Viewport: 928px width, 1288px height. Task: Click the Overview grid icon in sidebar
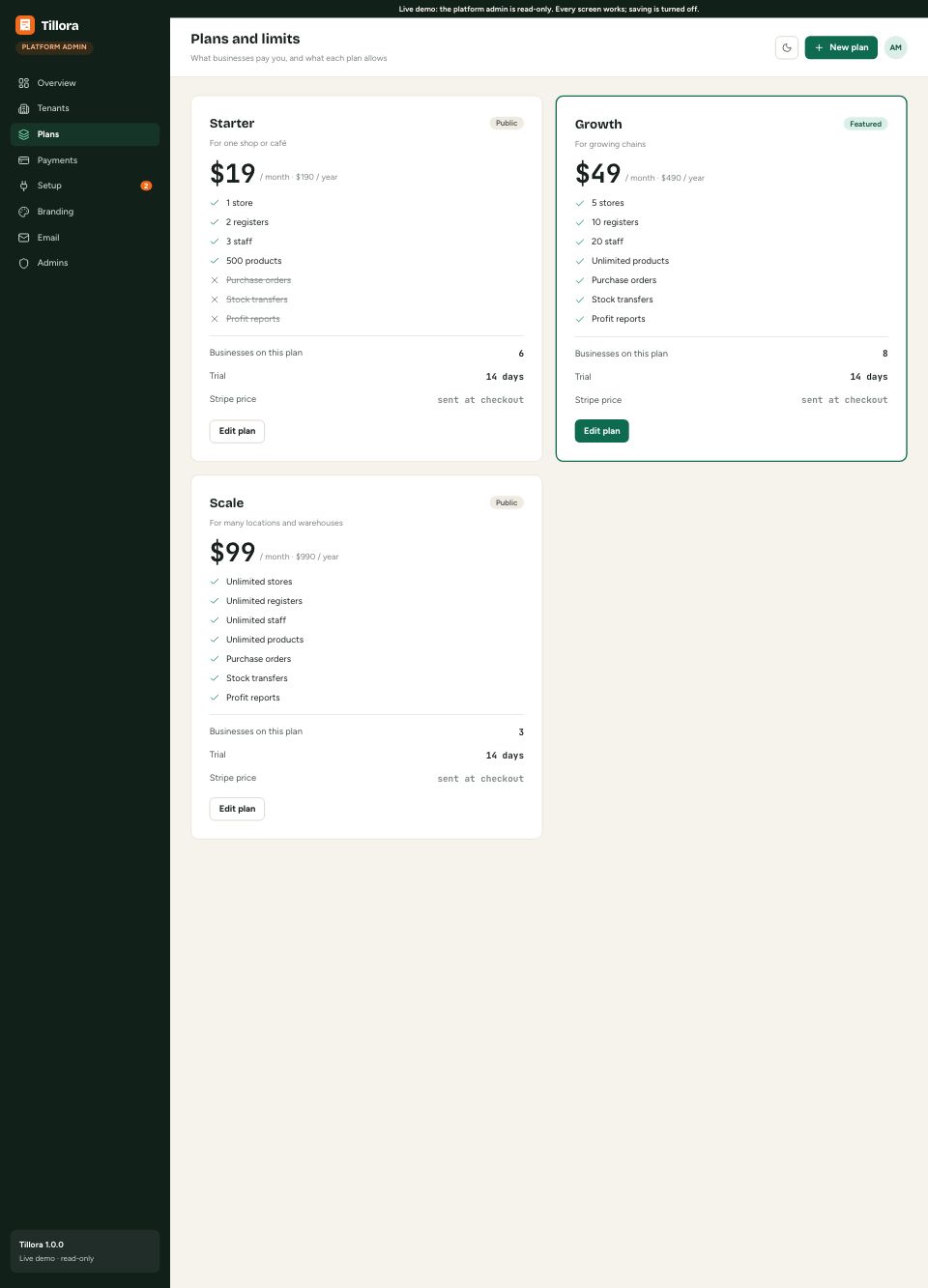coord(24,83)
